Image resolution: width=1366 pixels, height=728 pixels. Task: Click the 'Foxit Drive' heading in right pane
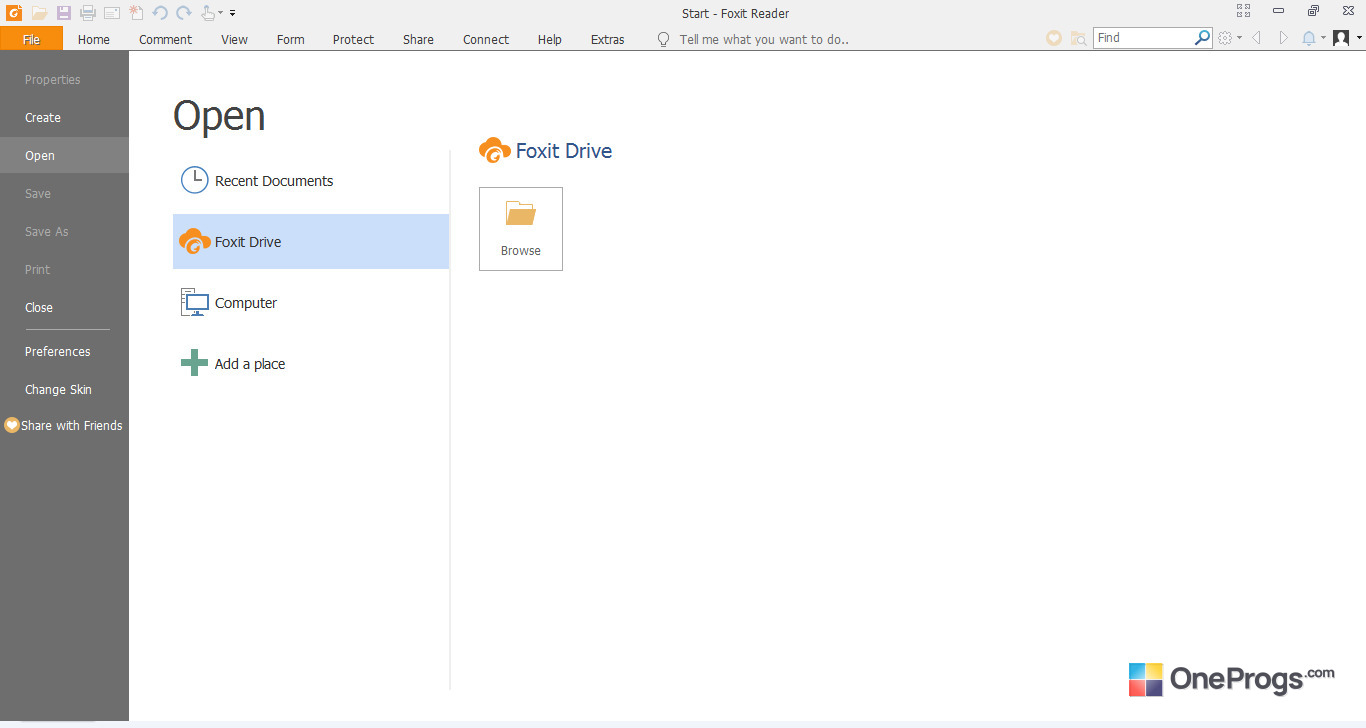point(564,151)
